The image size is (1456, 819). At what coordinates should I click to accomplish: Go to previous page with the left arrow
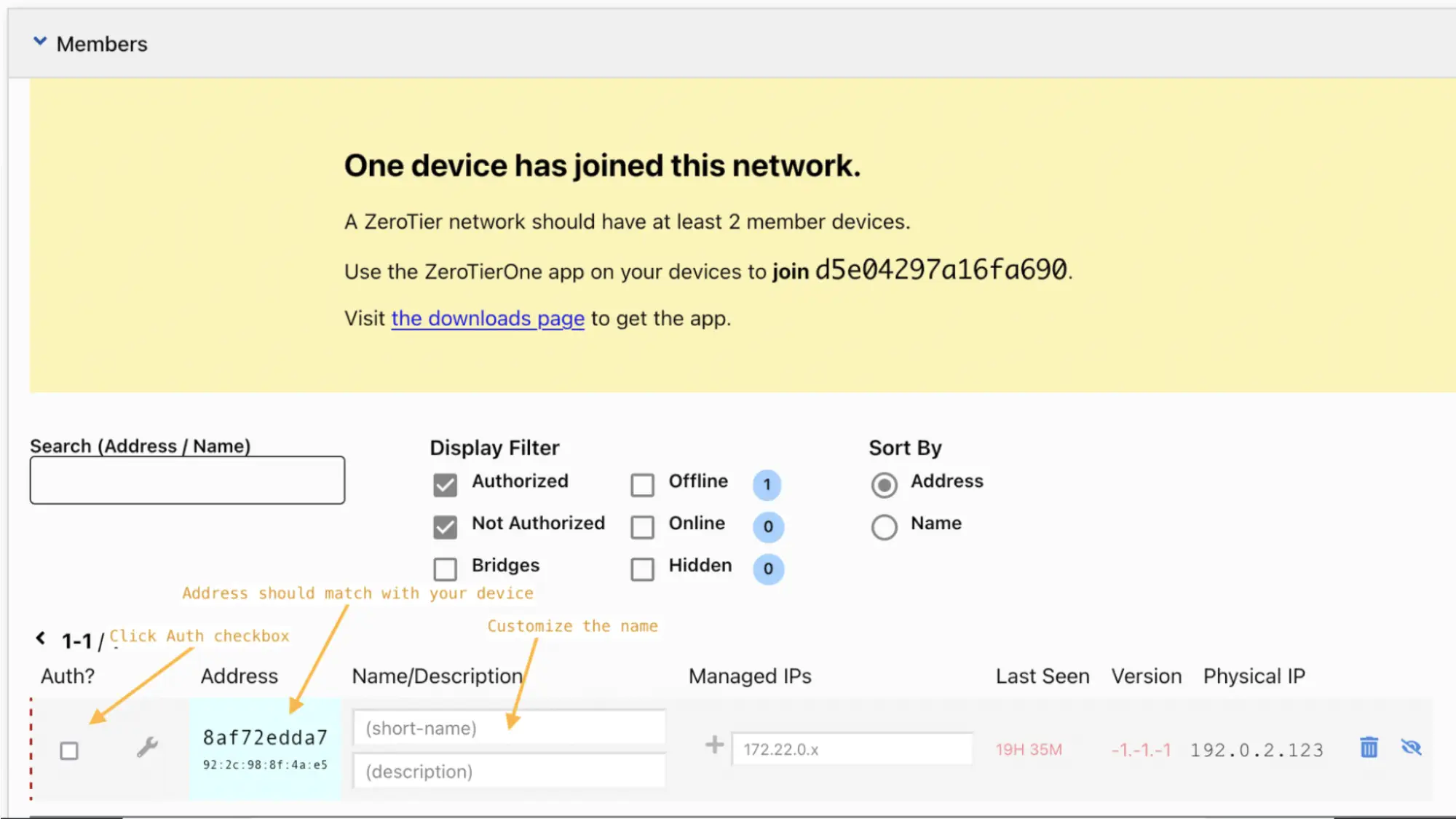pyautogui.click(x=40, y=638)
